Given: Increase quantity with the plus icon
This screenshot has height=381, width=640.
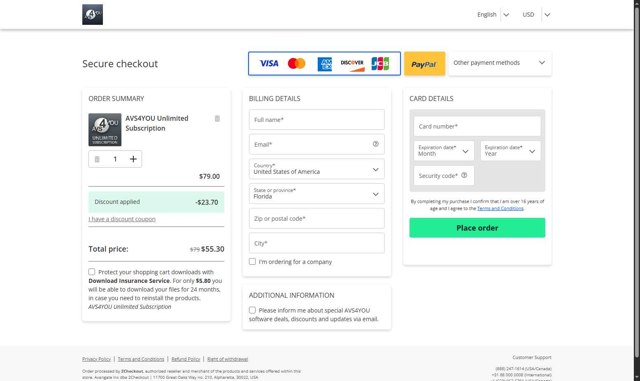Looking at the screenshot, I should [x=133, y=159].
